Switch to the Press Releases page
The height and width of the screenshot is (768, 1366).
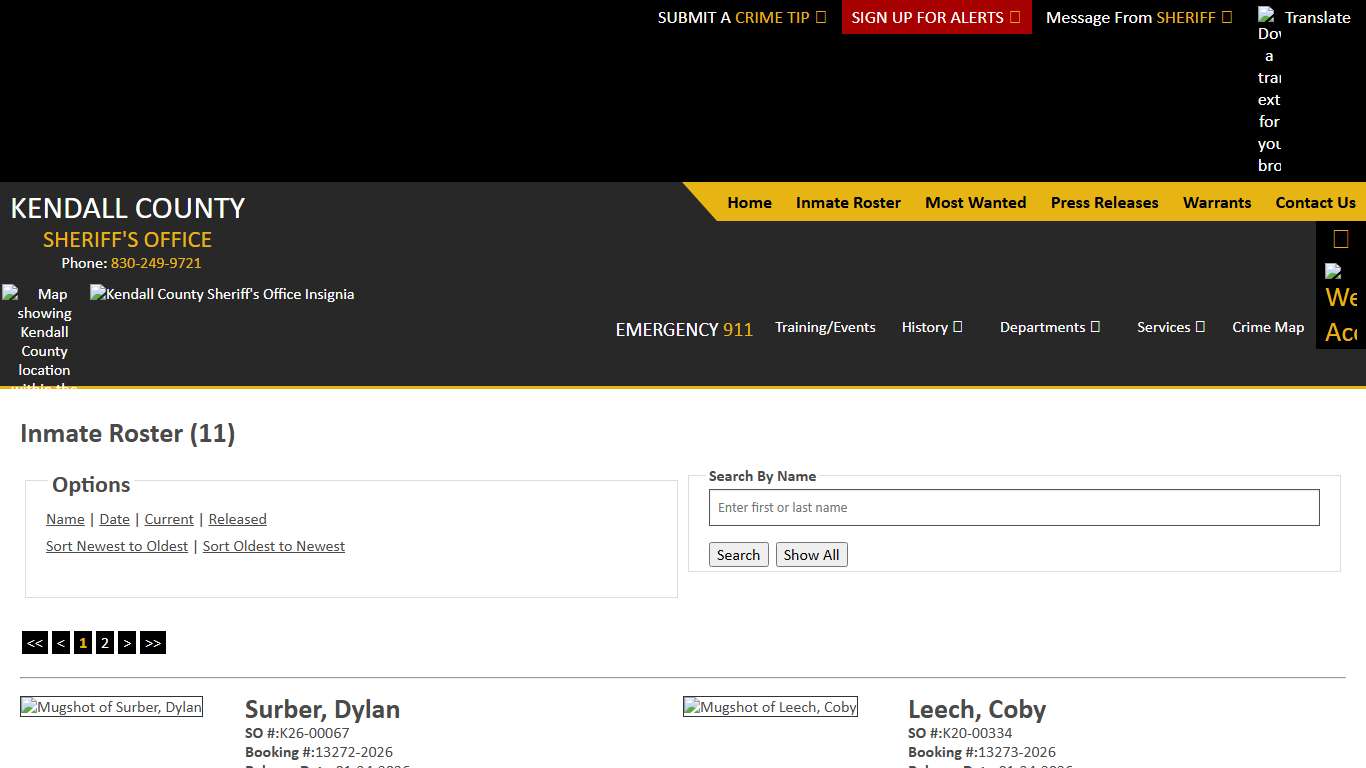pos(1104,202)
